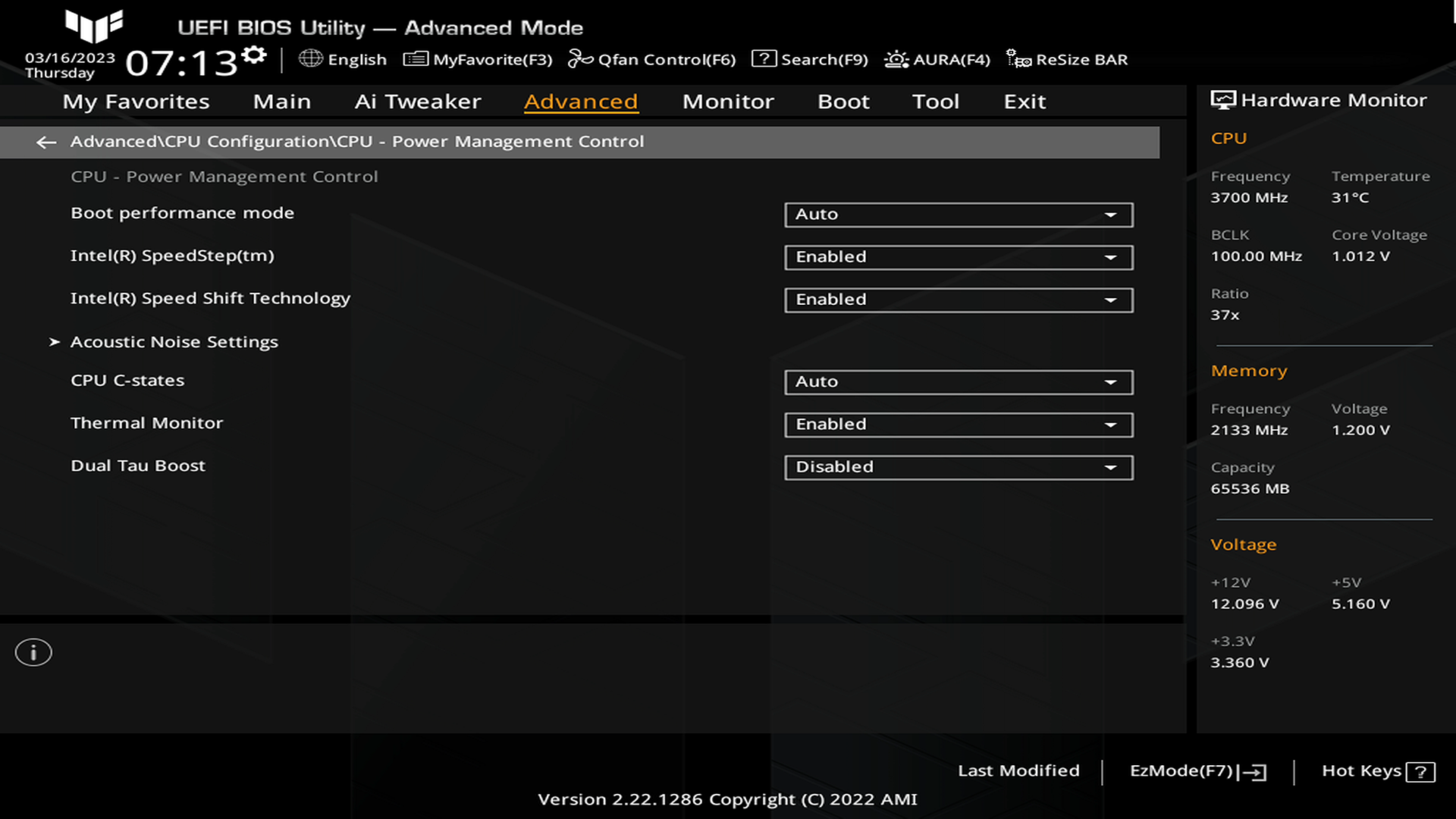The image size is (1456, 819).
Task: Open Dual Tau Boost dropdown options
Action: click(x=958, y=466)
